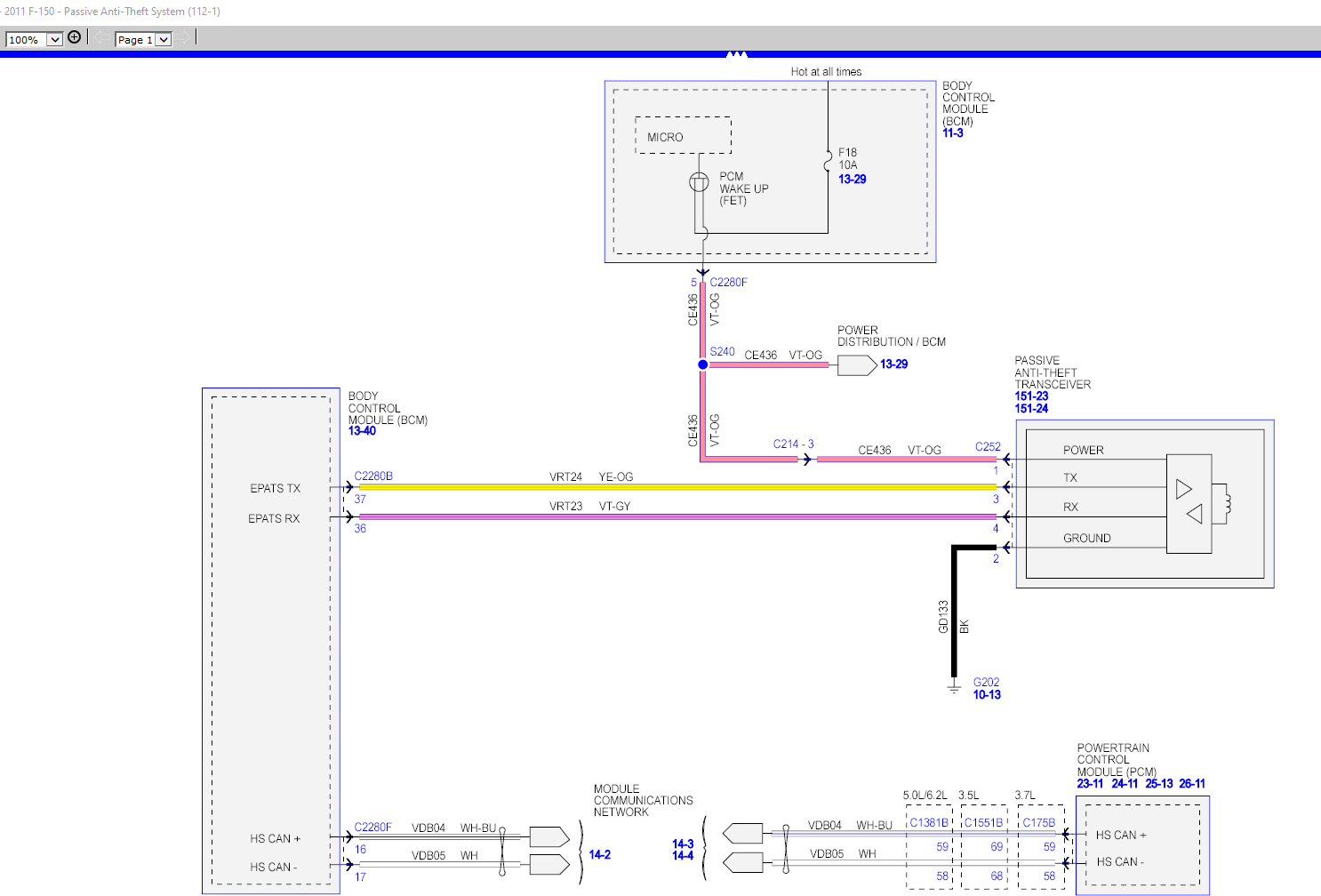
Task: Click the 'TX' transceiver pin label
Action: point(1070,478)
